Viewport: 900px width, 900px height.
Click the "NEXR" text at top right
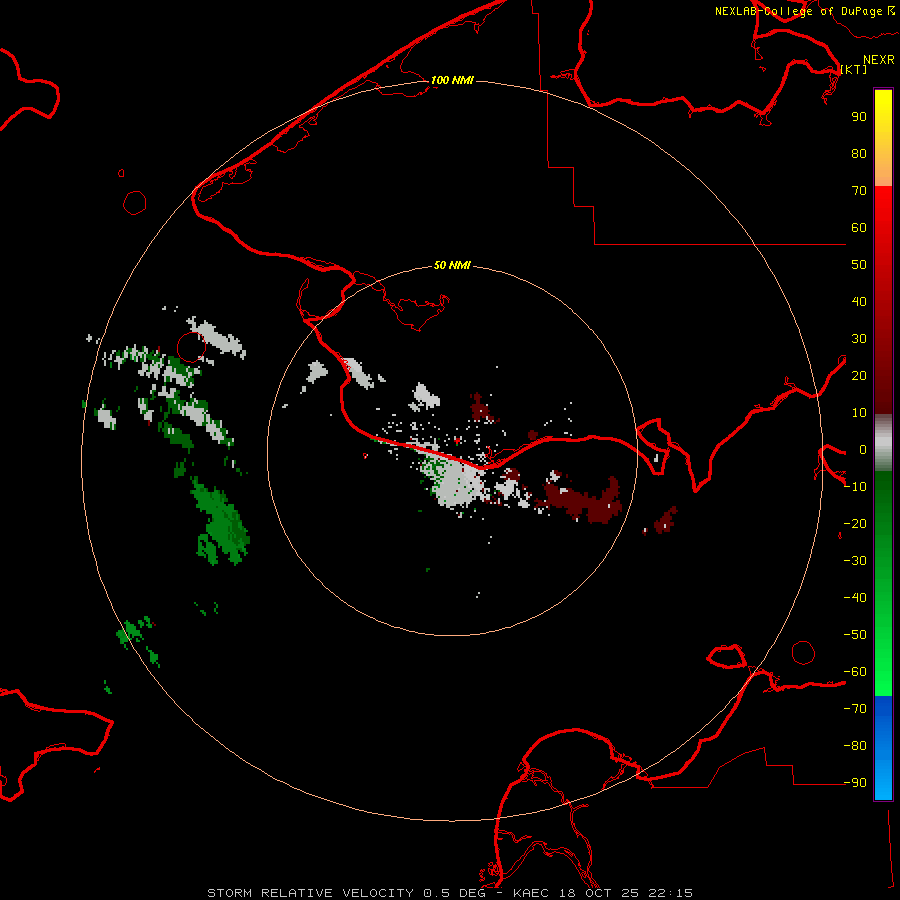click(879, 60)
